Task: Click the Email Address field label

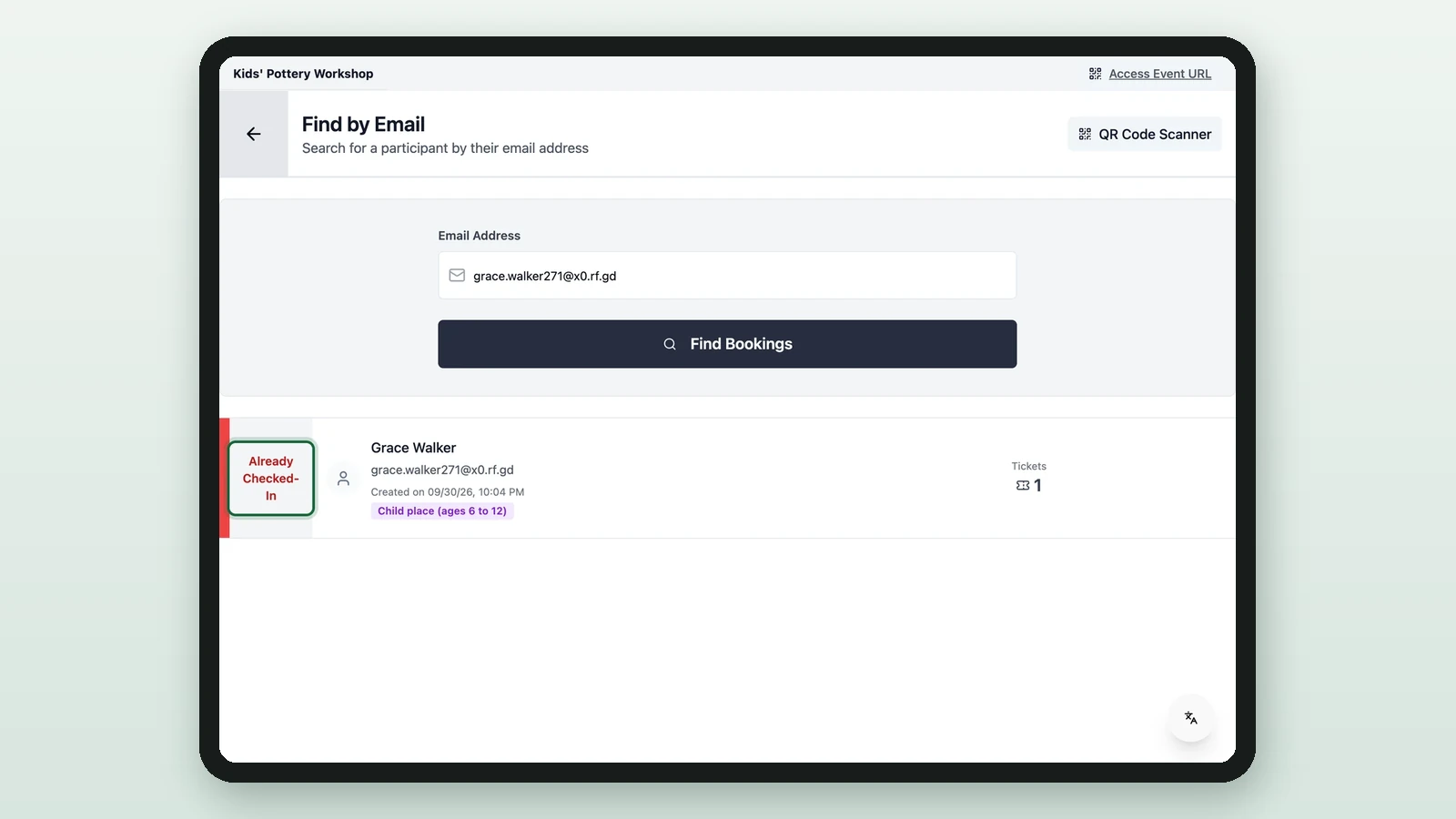Action: pyautogui.click(x=480, y=236)
